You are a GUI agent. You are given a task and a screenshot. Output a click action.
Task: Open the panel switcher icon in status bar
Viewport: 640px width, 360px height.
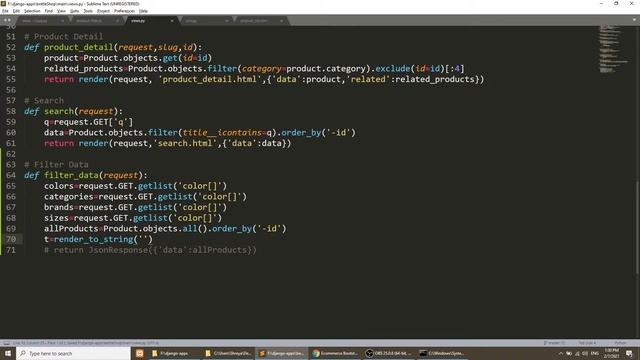[7, 343]
